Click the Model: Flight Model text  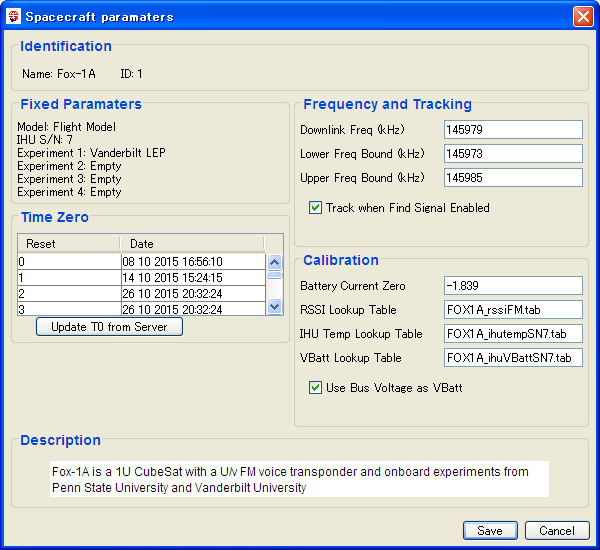pyautogui.click(x=66, y=127)
